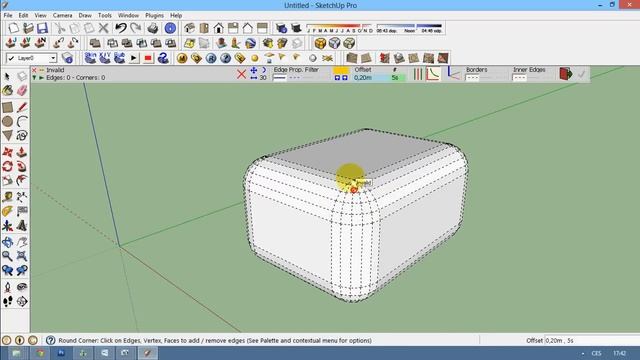
Task: Toggle the red stop button
Action: click(x=148, y=58)
